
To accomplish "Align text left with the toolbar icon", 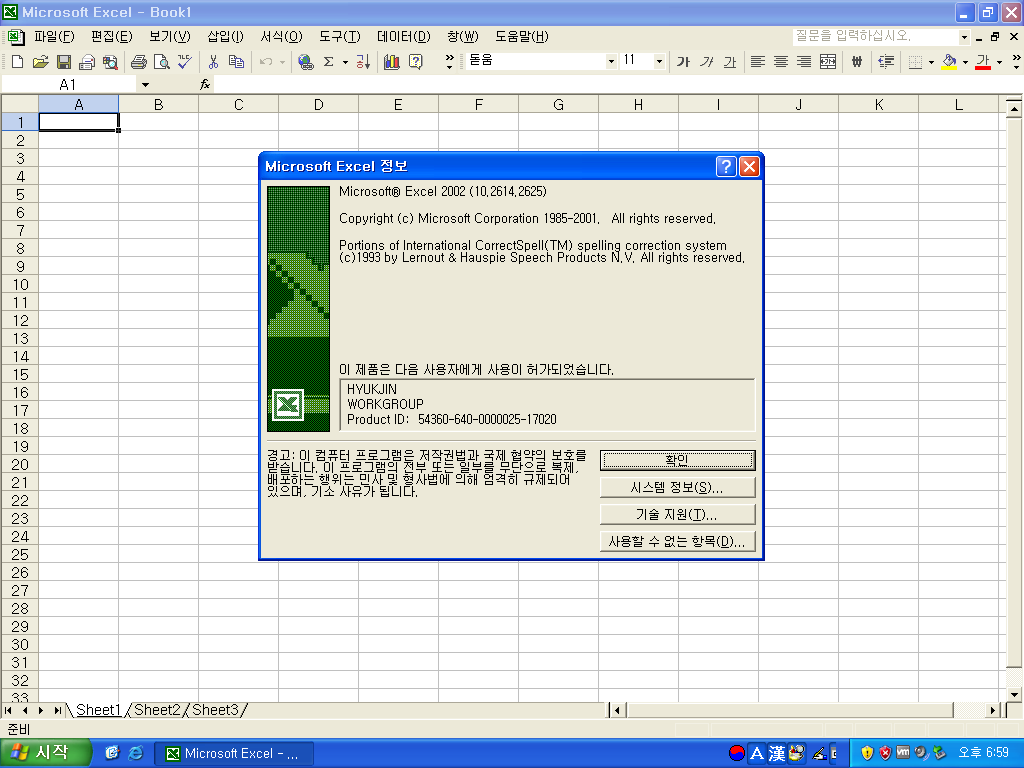I will [x=758, y=62].
